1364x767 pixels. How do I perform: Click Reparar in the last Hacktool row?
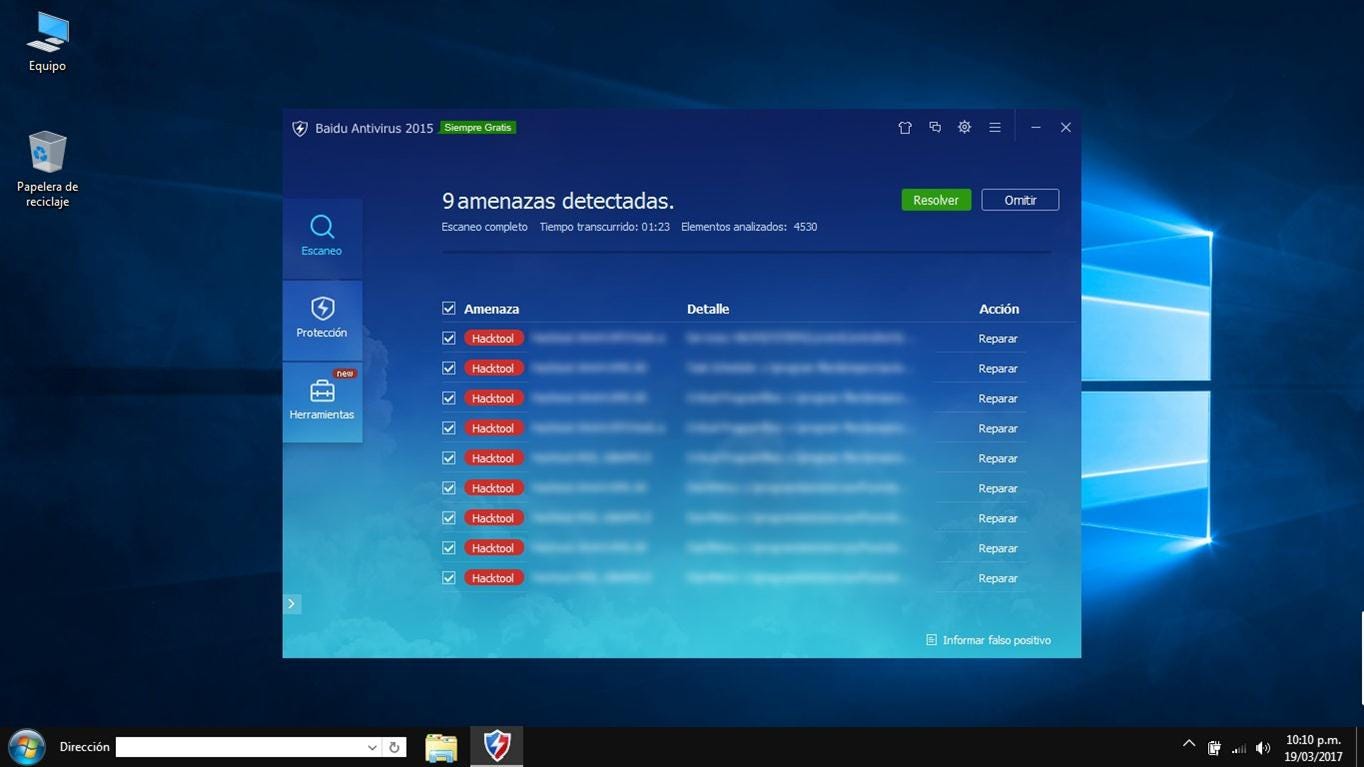(998, 579)
